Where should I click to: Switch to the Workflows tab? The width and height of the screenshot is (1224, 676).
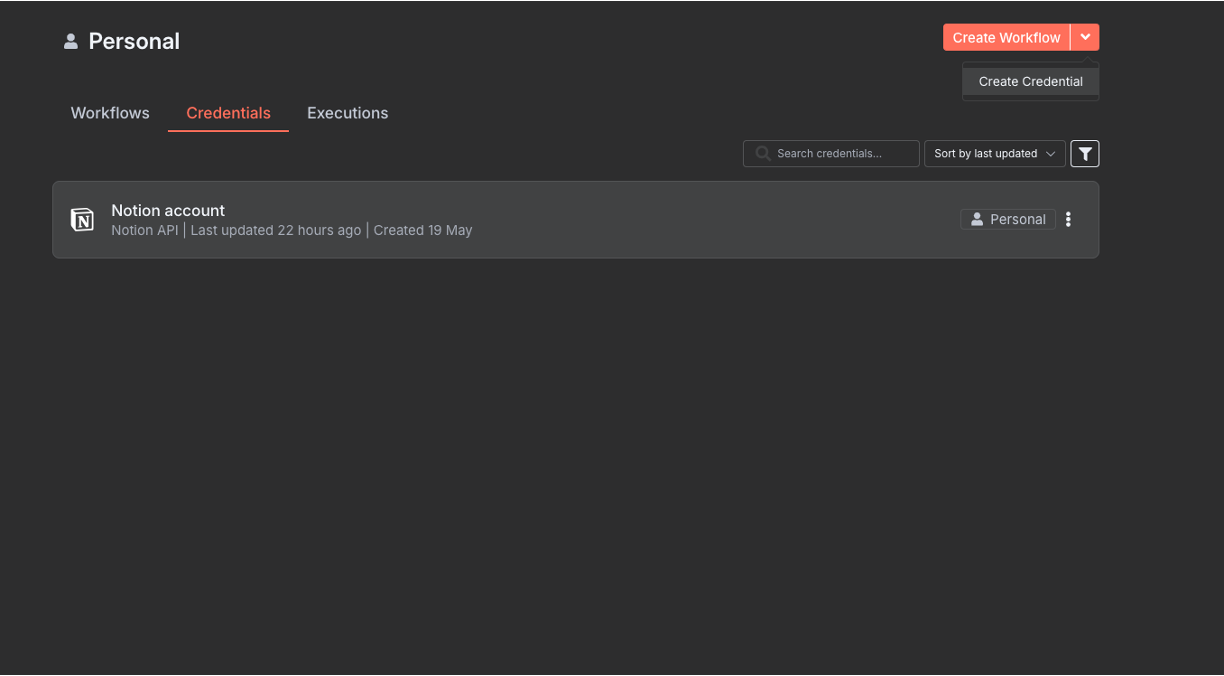pyautogui.click(x=110, y=113)
